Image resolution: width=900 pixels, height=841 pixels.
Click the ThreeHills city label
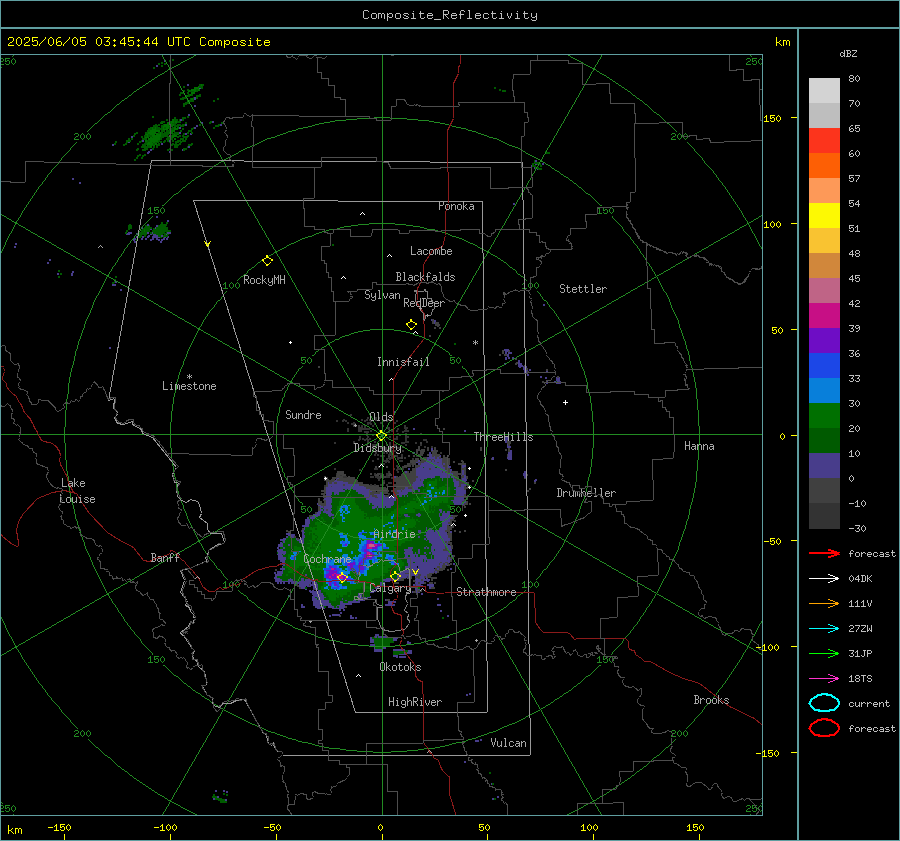click(503, 437)
